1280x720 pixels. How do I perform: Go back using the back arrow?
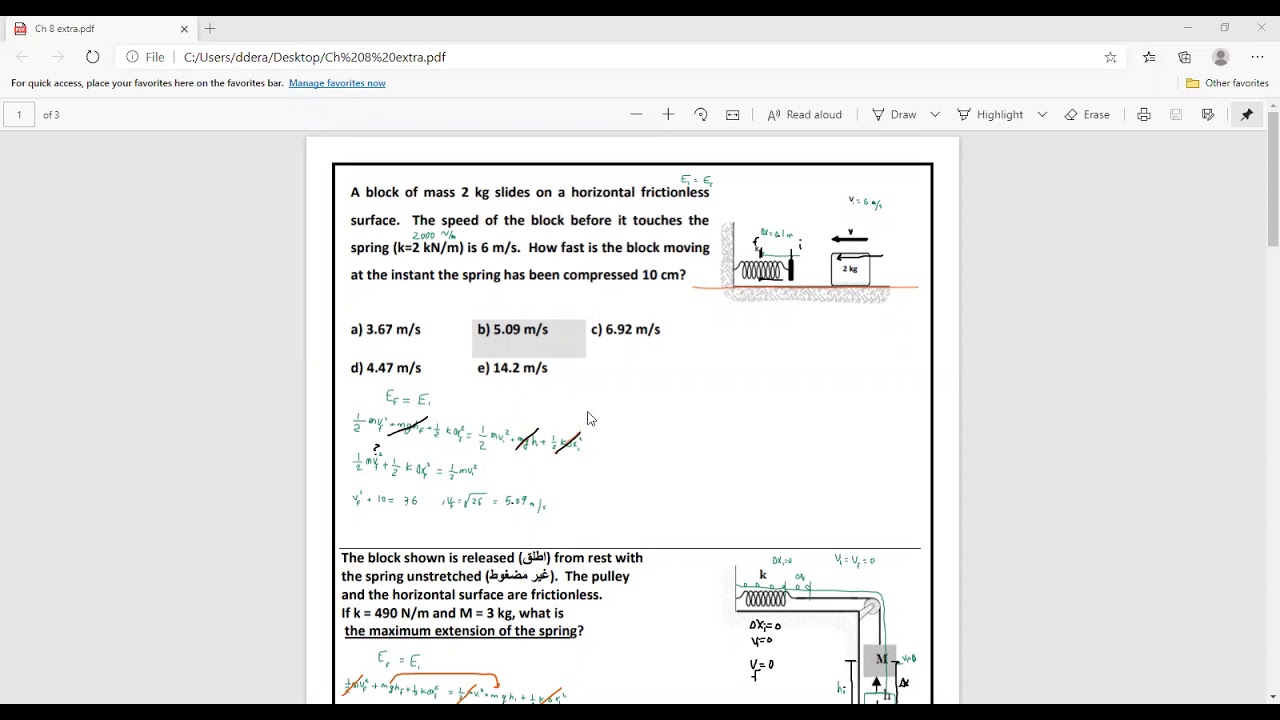click(23, 57)
